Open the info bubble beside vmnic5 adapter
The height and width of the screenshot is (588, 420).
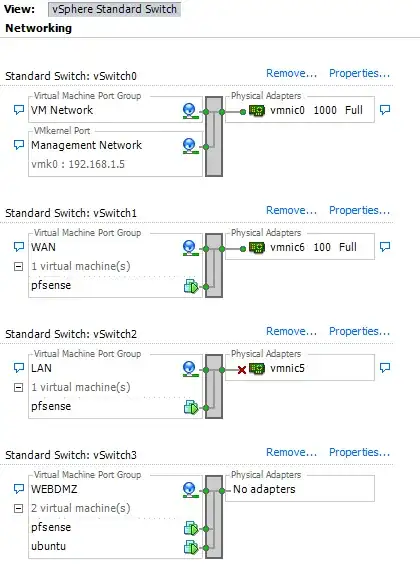click(385, 368)
